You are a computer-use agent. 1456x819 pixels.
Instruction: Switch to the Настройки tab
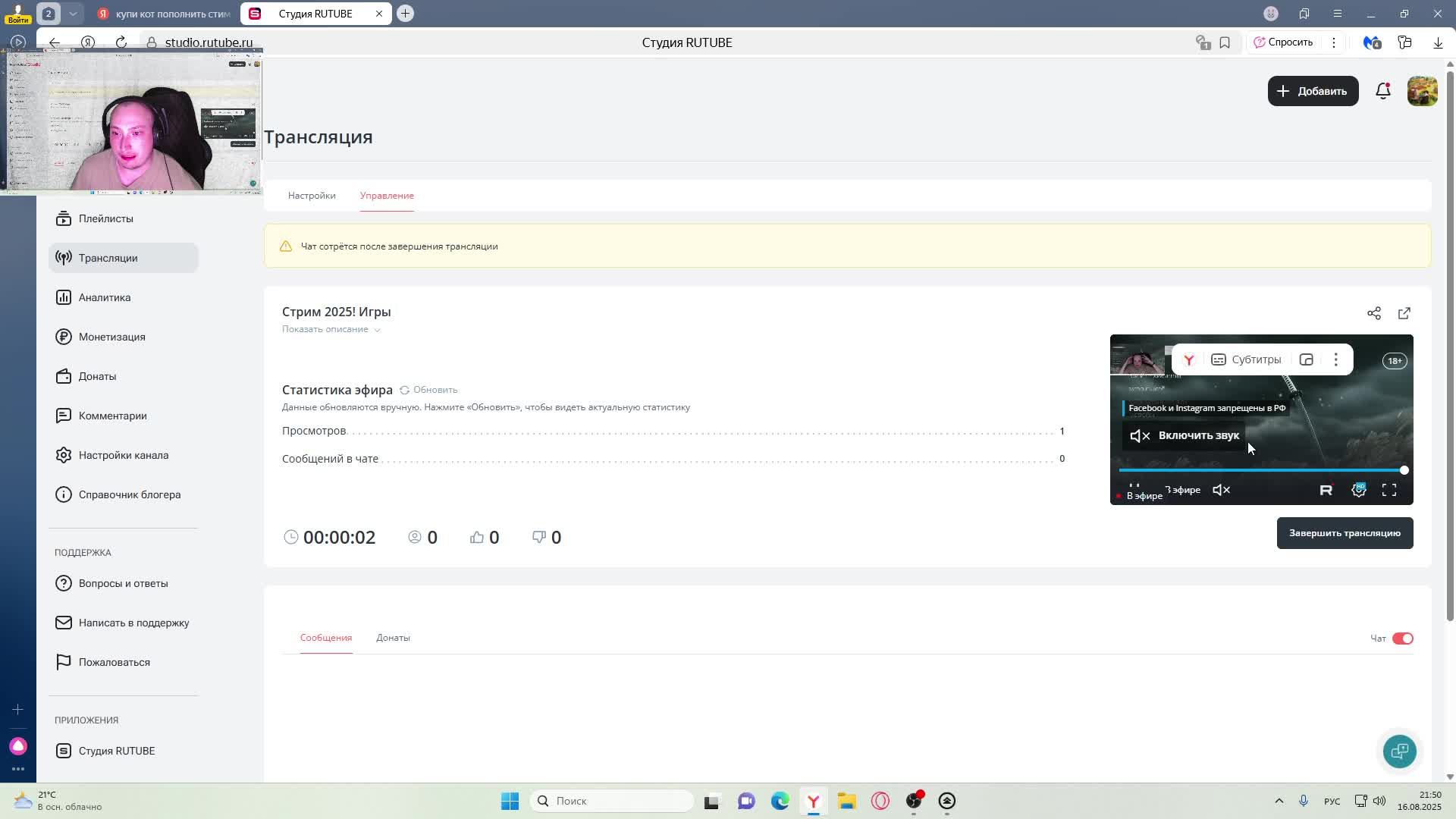click(x=312, y=196)
